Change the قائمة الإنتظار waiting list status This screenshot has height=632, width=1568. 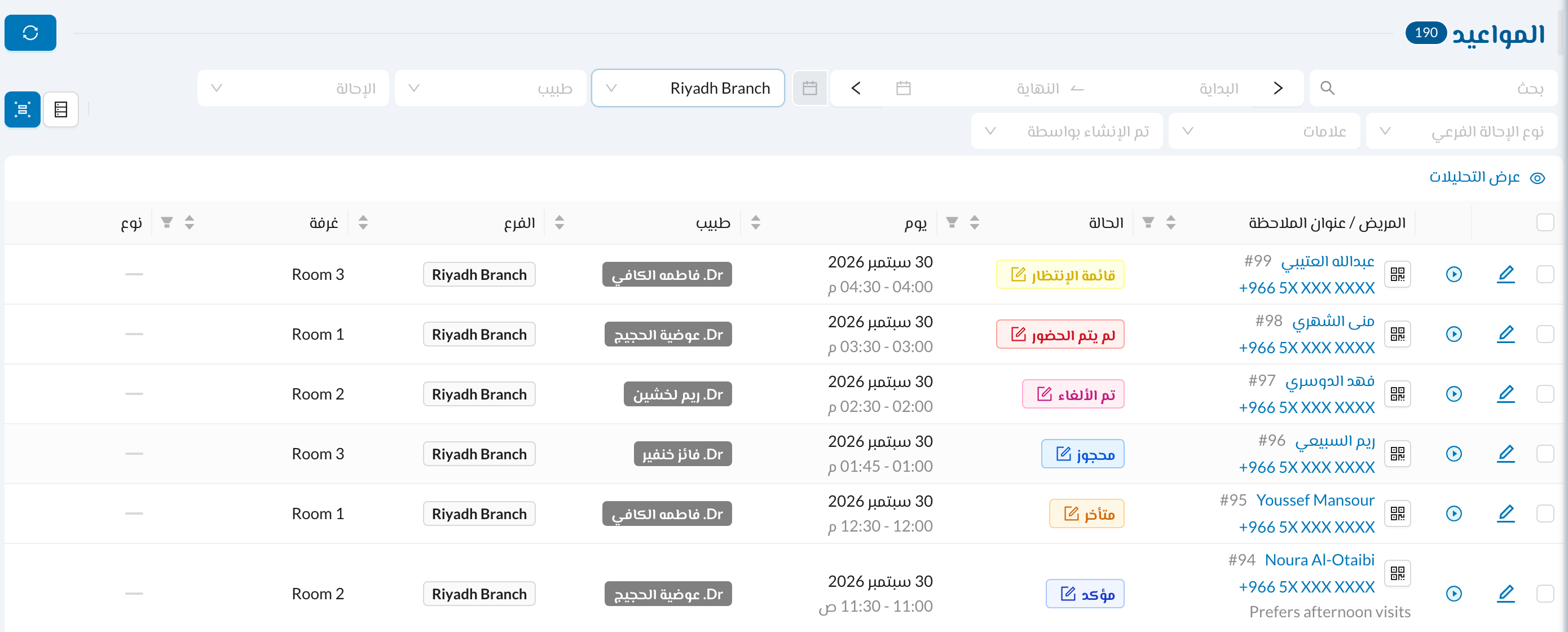pos(1060,275)
